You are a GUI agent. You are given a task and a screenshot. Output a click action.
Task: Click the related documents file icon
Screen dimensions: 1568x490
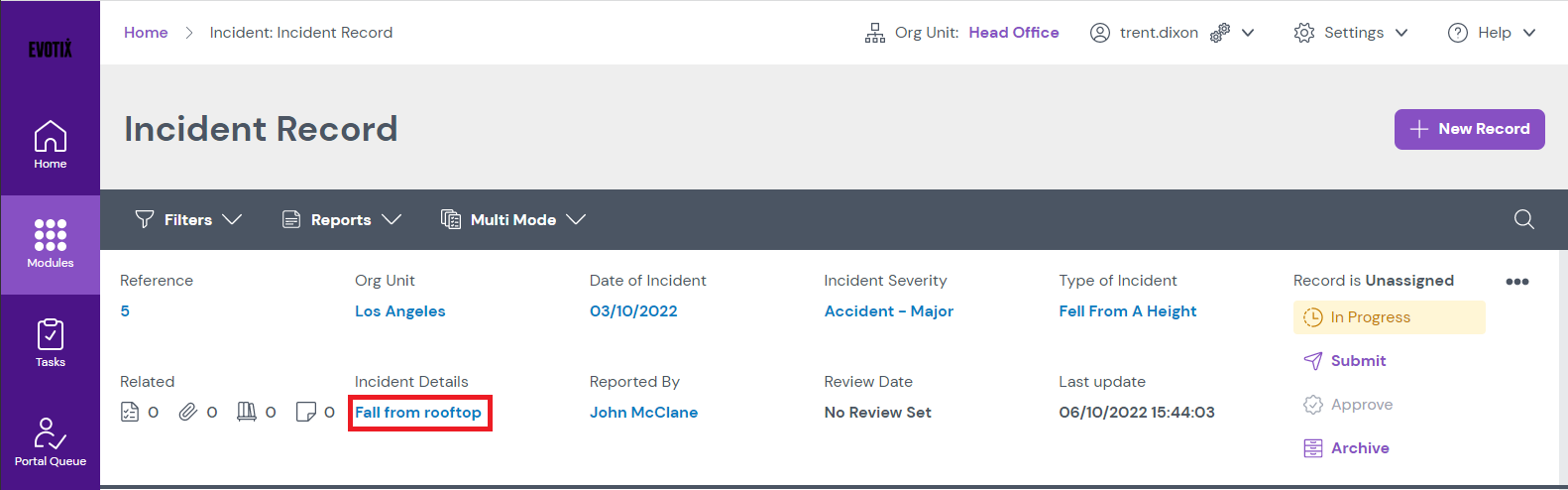[x=130, y=412]
